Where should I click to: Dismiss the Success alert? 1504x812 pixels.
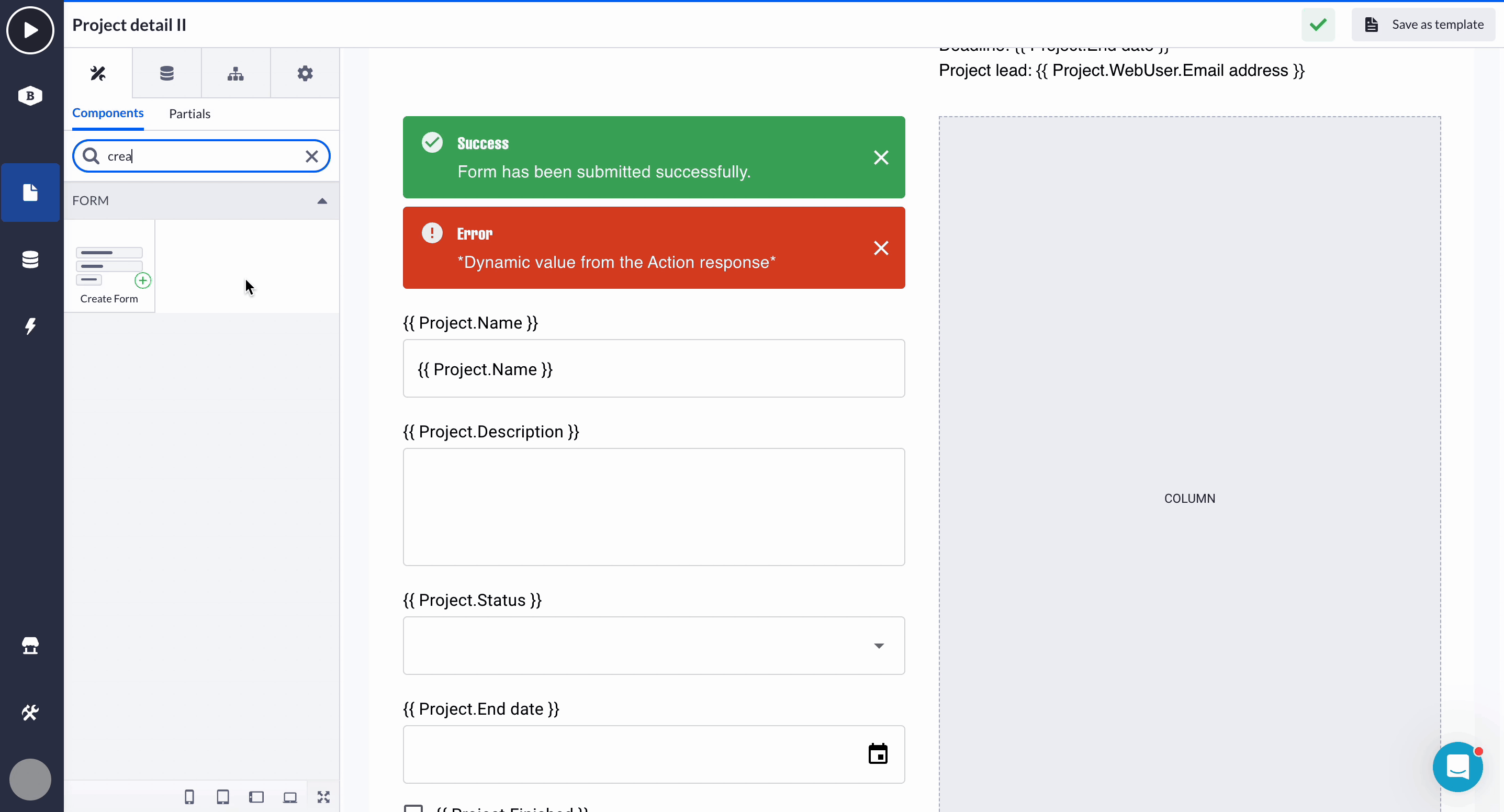pos(881,157)
